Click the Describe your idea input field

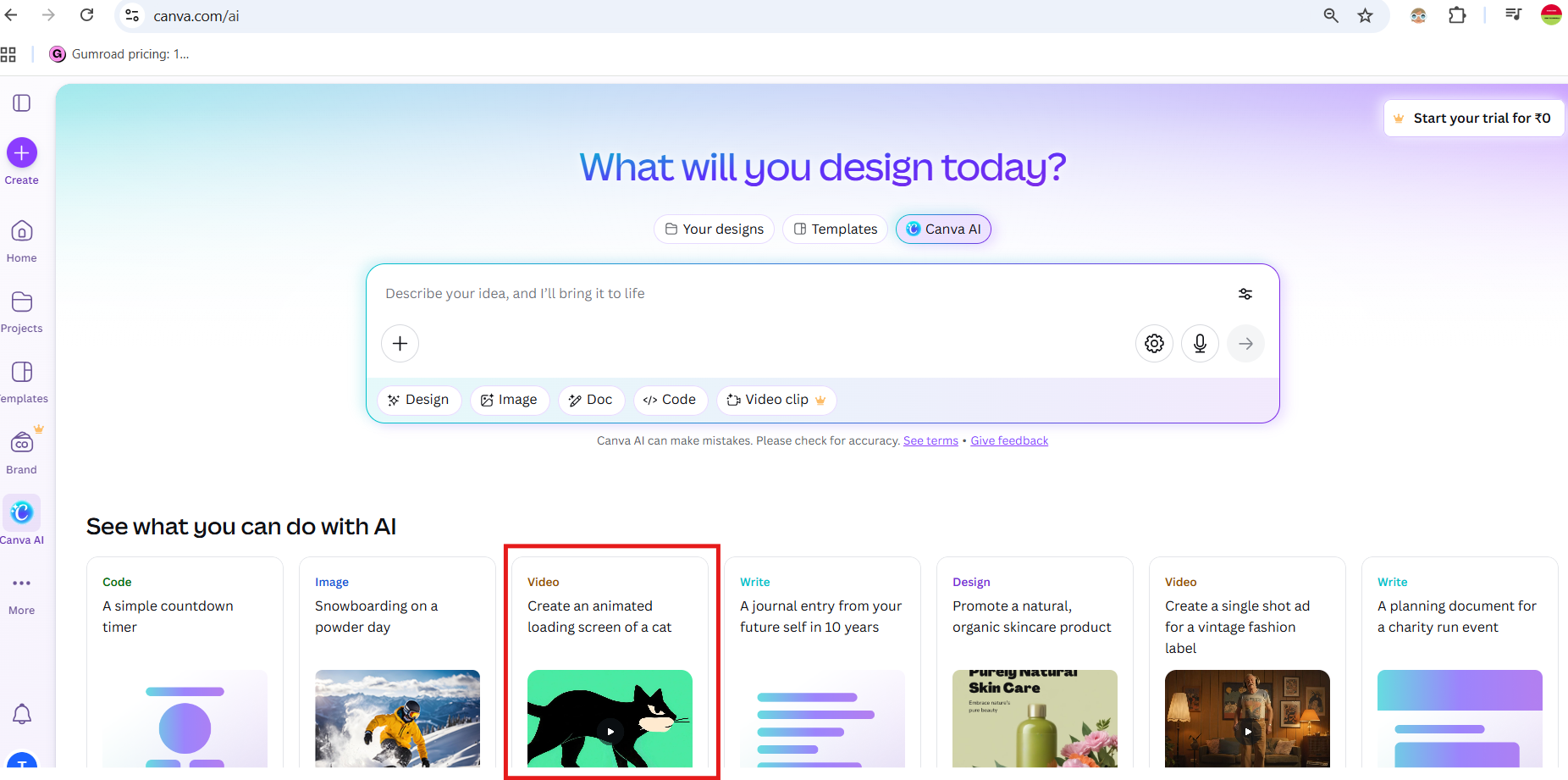[x=762, y=294]
